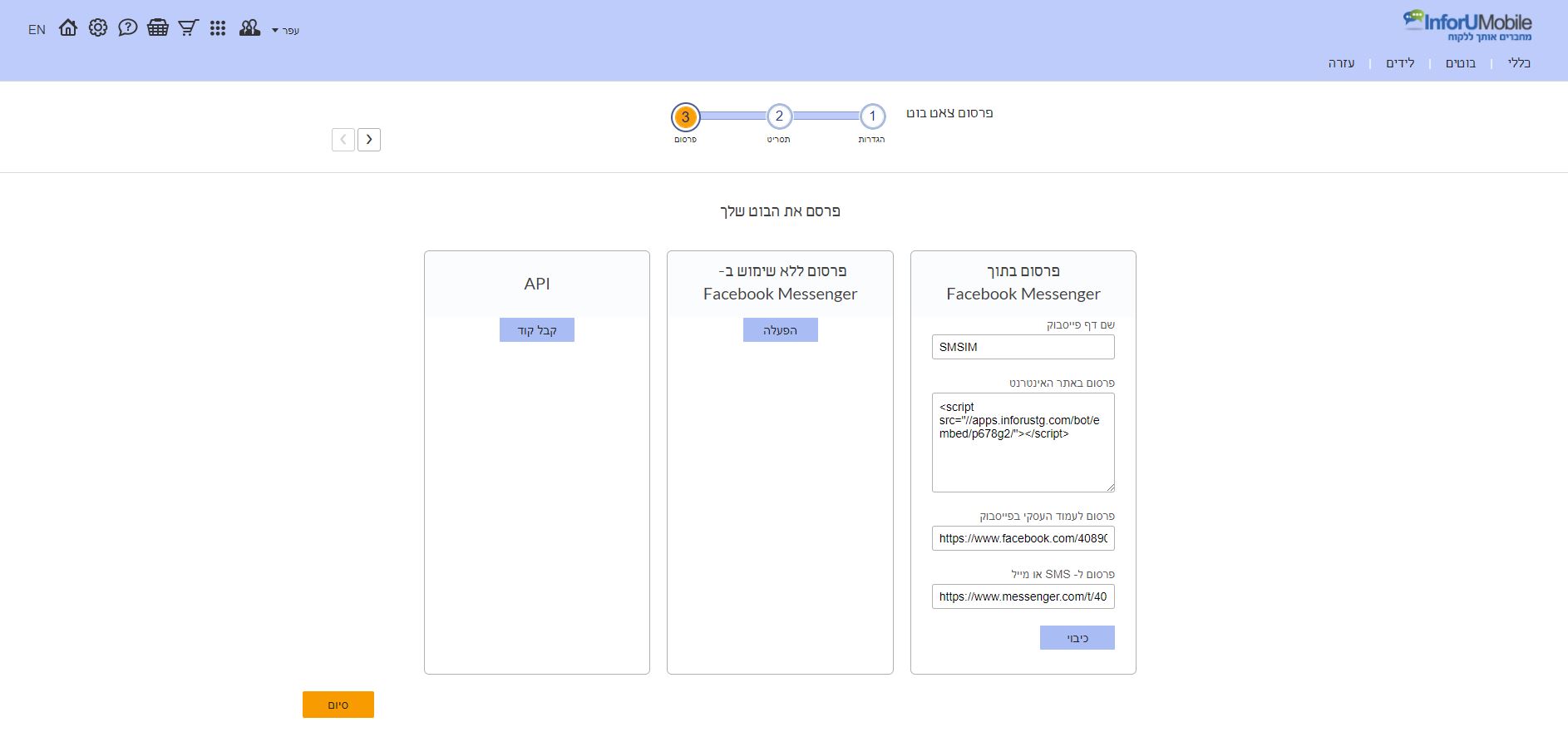1568x752 pixels.
Task: Click the InforUMobile logo
Action: click(1467, 25)
